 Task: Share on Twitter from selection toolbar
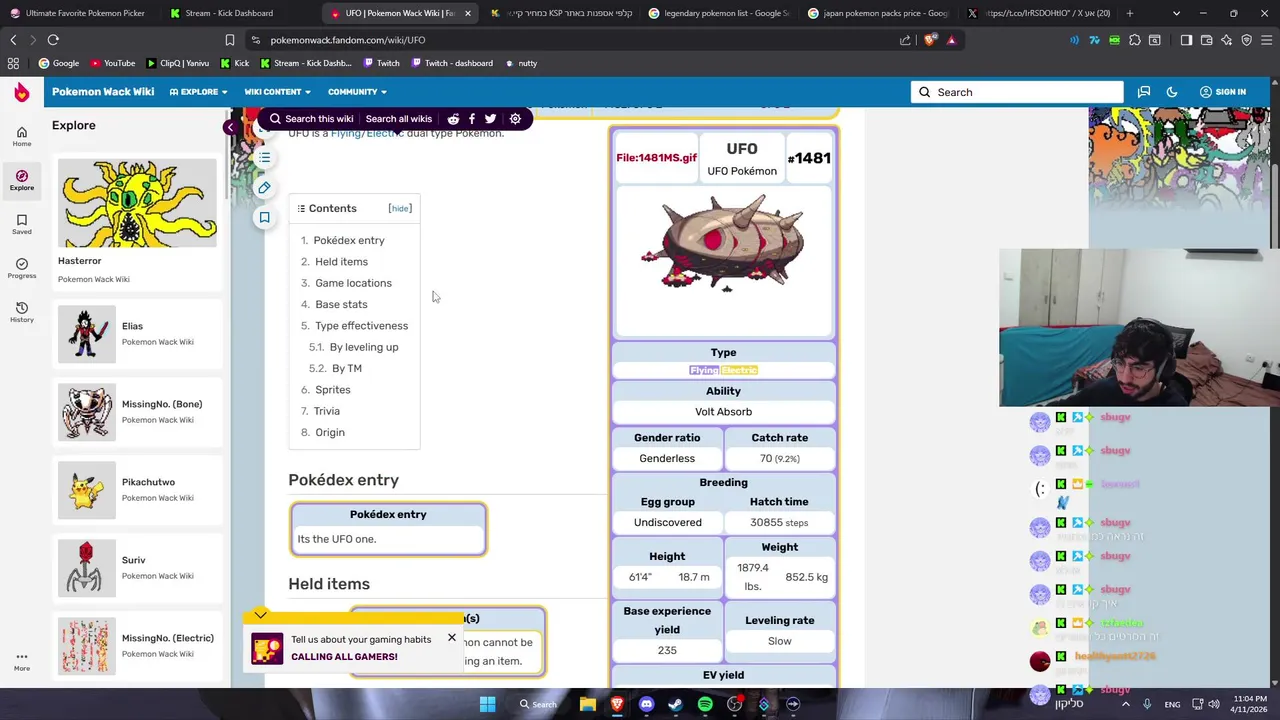pos(490,119)
